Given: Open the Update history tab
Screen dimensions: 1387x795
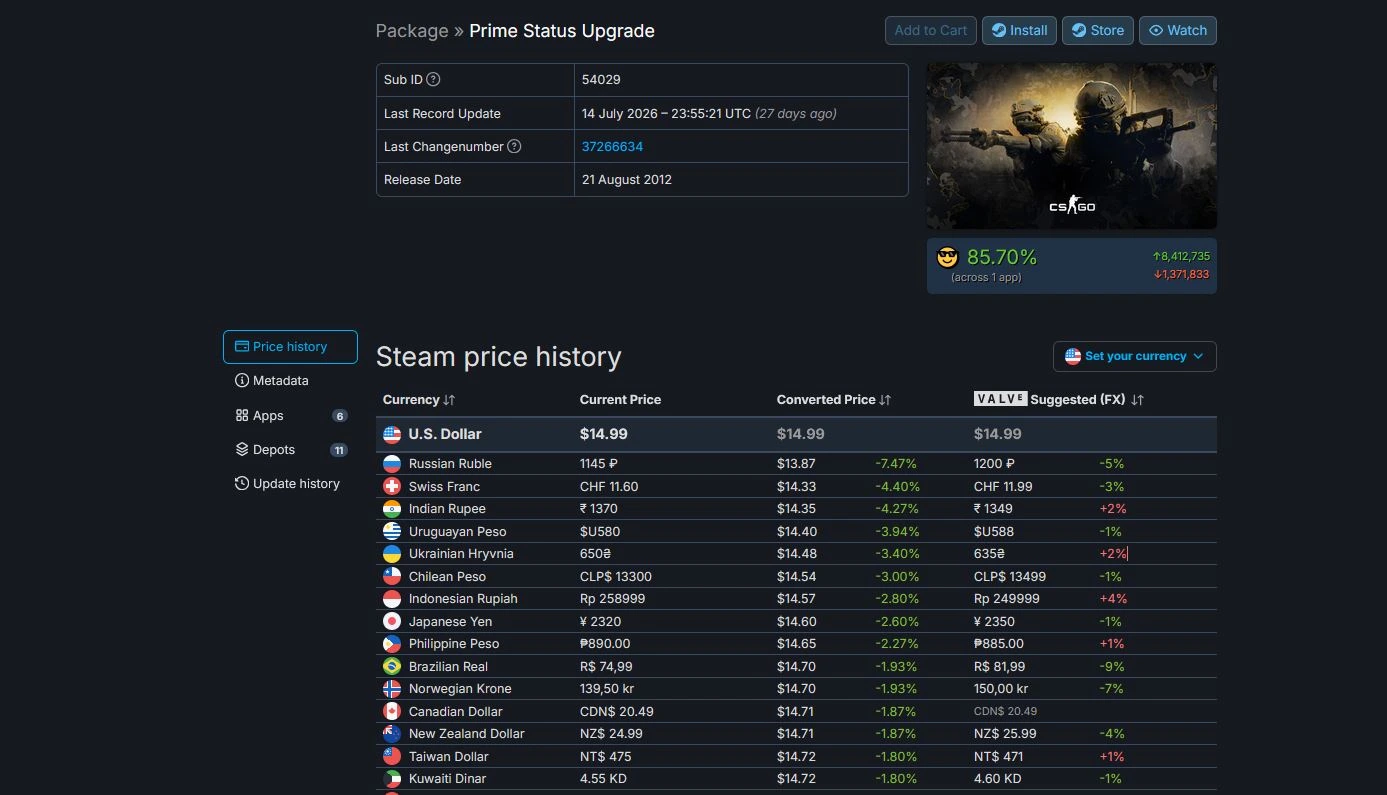Looking at the screenshot, I should coord(290,484).
